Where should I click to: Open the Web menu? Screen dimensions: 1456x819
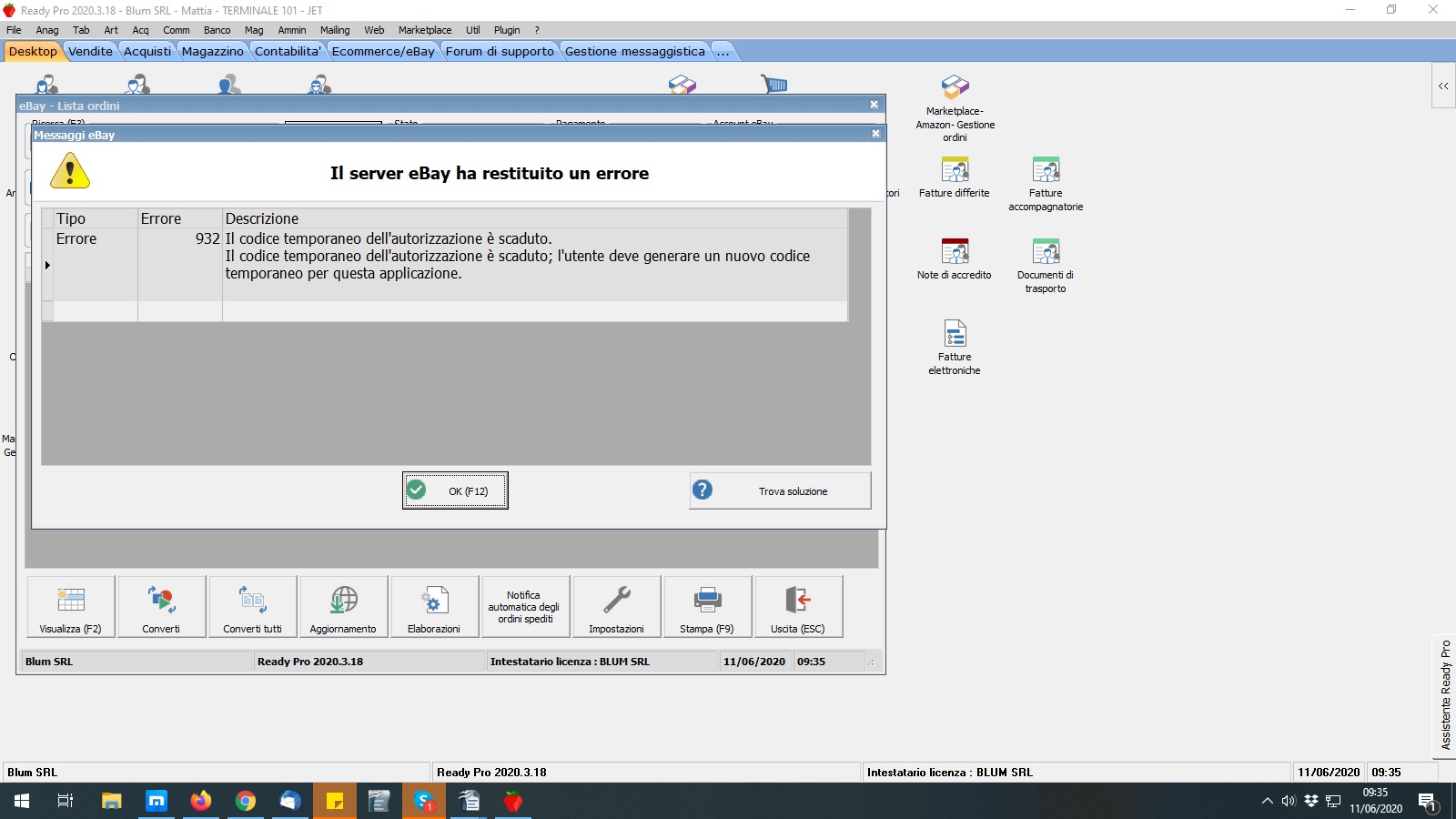pyautogui.click(x=374, y=30)
